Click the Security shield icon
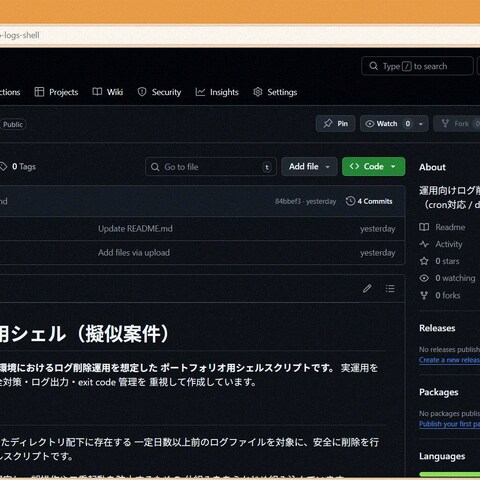The width and height of the screenshot is (480, 480). click(142, 92)
